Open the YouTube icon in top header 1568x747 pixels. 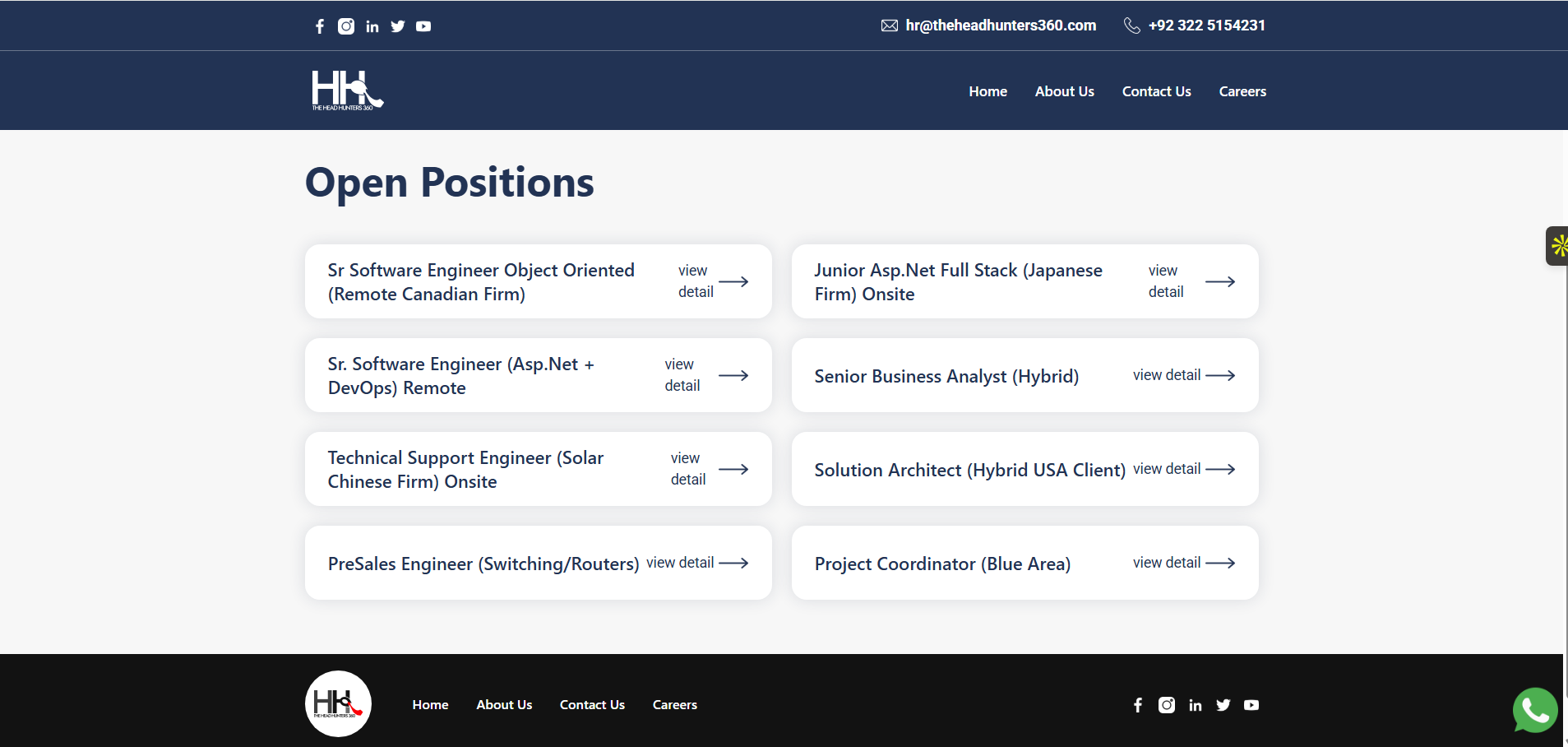click(423, 26)
